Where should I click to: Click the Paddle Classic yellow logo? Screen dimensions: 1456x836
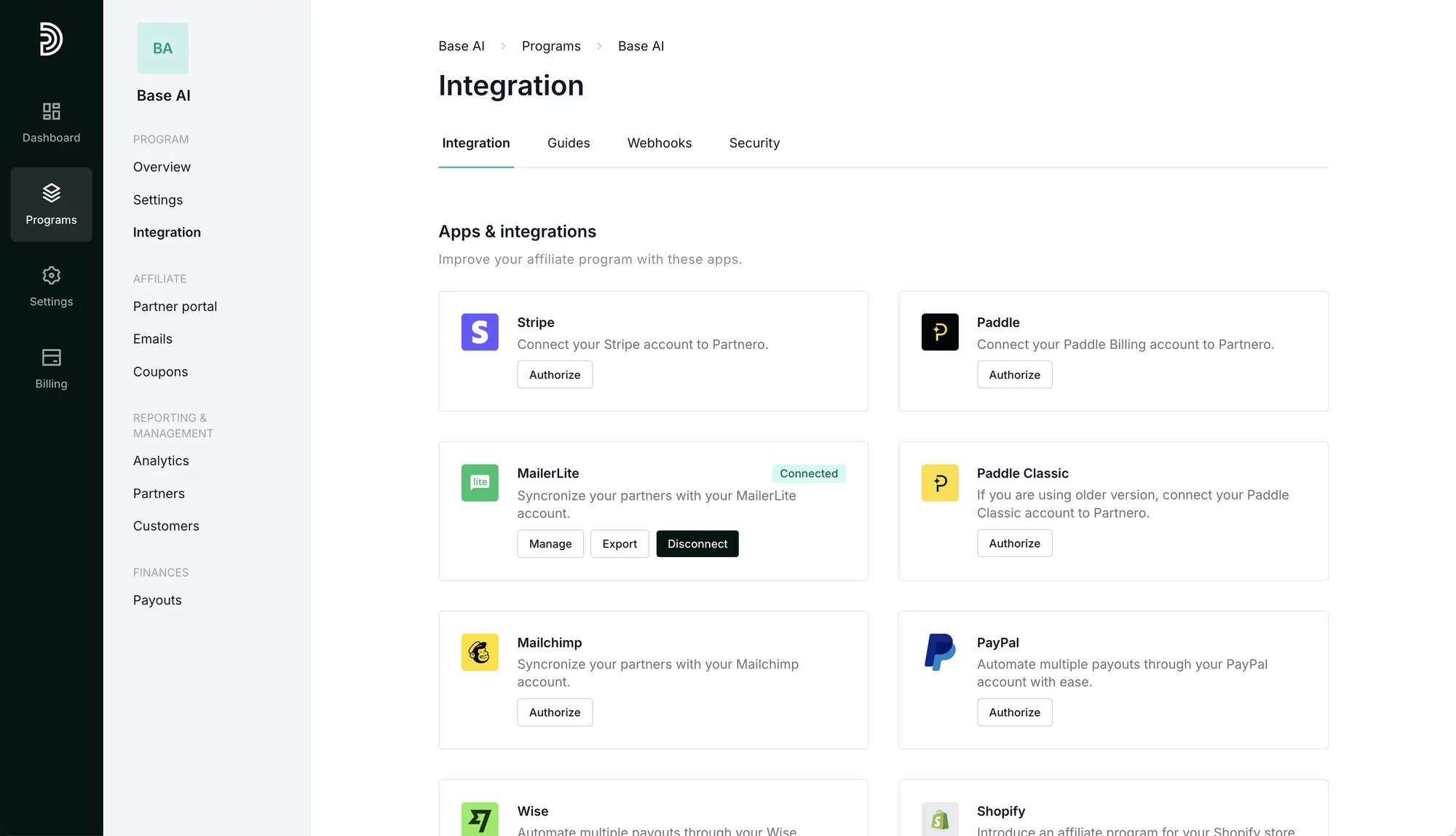[x=939, y=483]
